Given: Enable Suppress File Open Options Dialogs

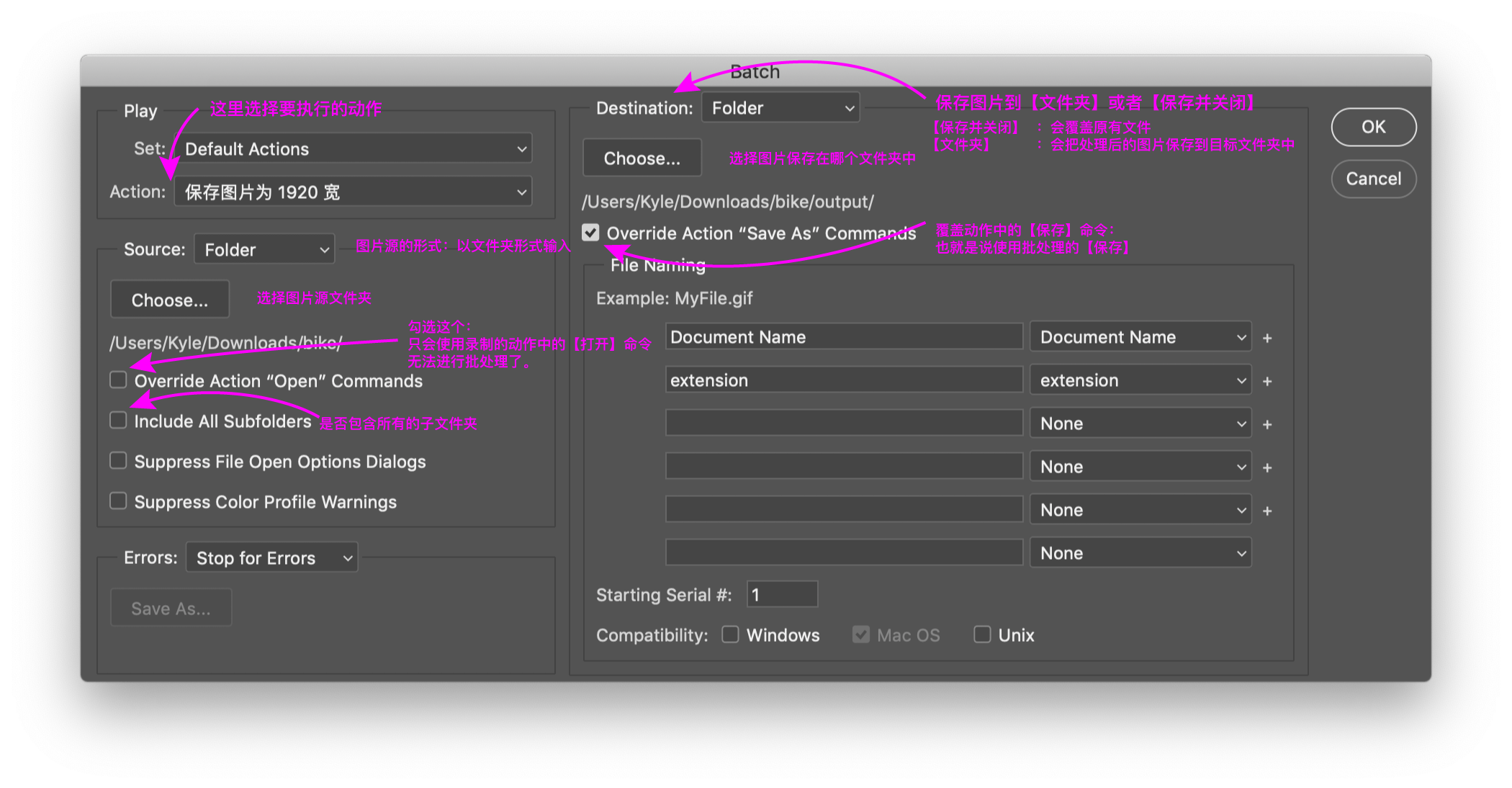Looking at the screenshot, I should (118, 460).
